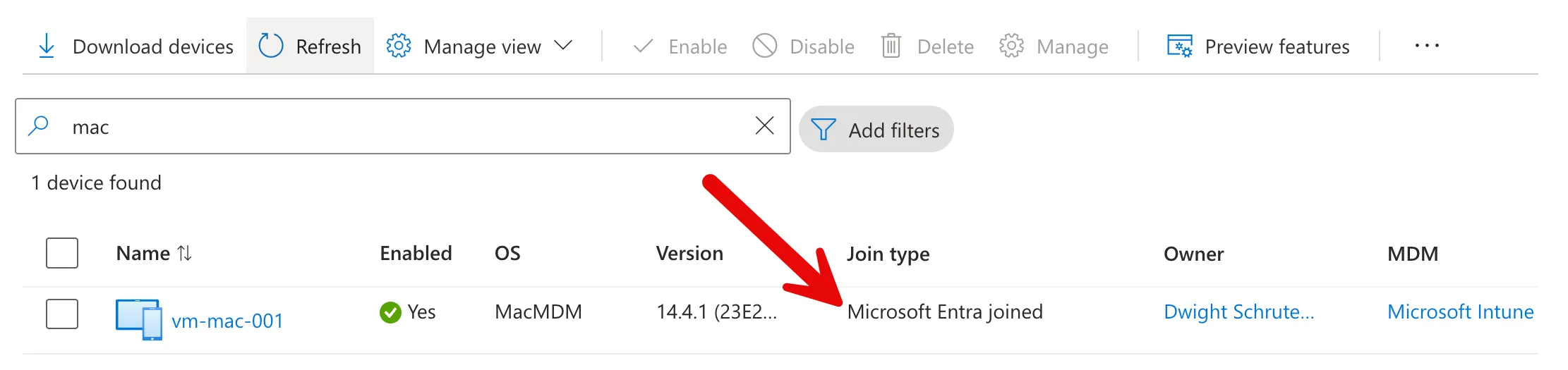
Task: Click the Add filters label
Action: [894, 130]
